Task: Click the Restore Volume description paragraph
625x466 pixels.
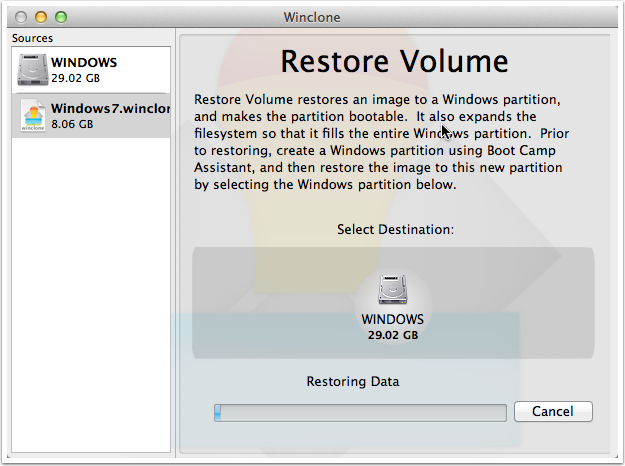Action: [x=381, y=142]
